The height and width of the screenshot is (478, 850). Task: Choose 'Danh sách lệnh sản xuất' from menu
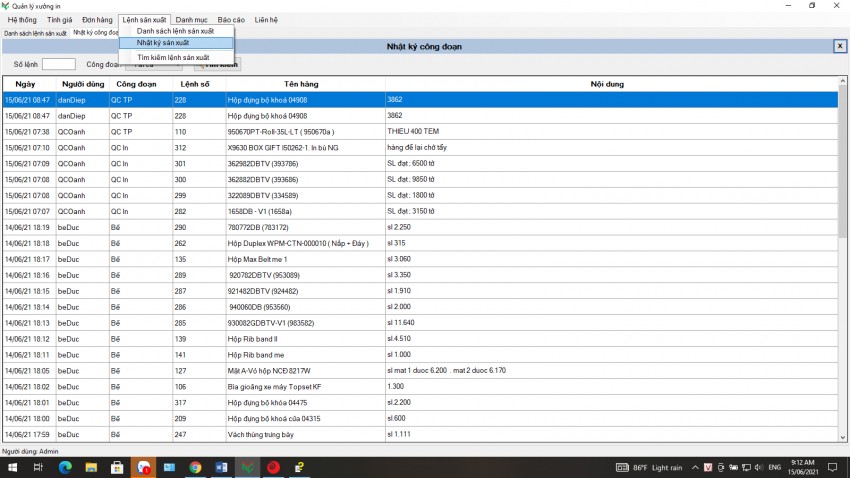[175, 31]
